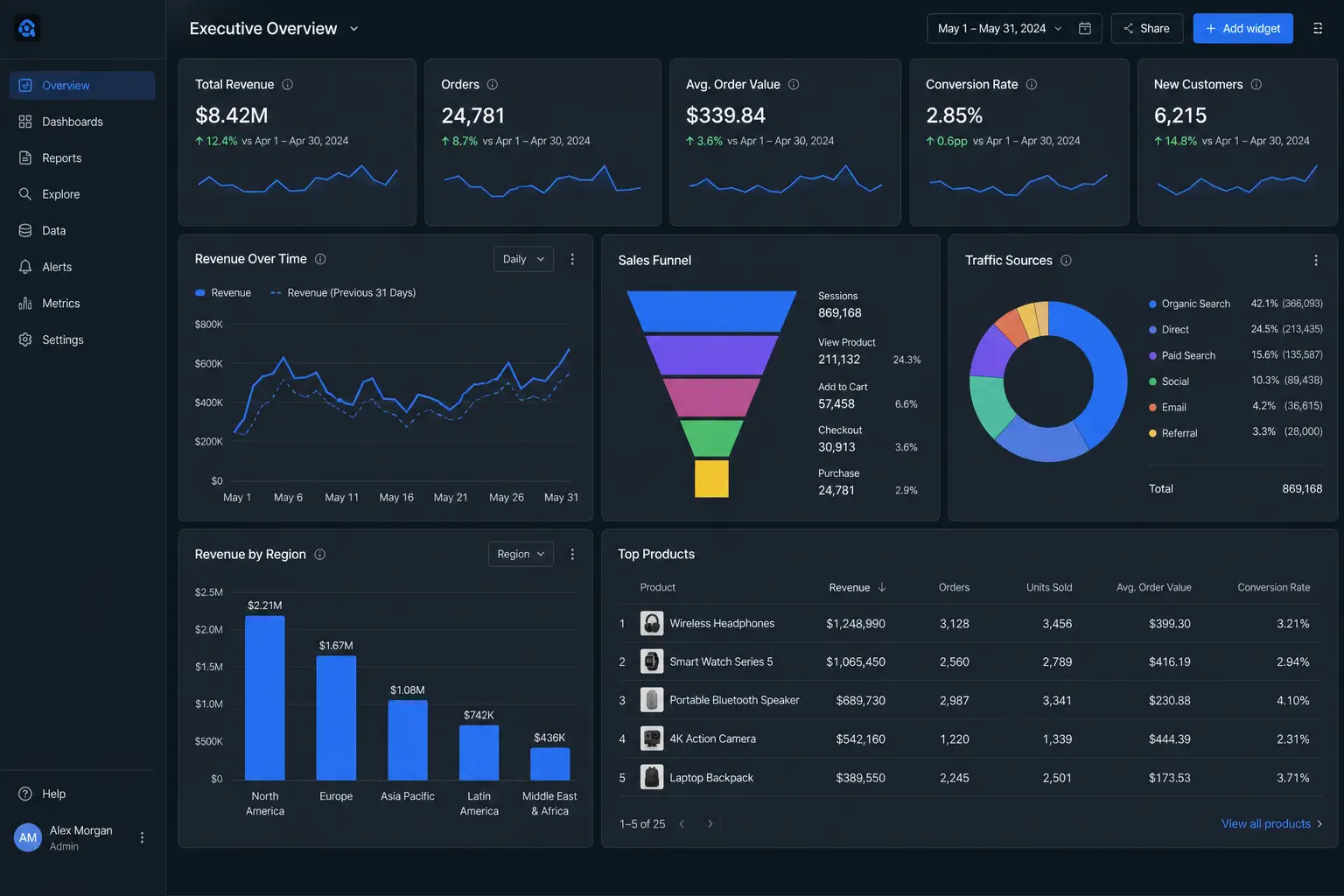The height and width of the screenshot is (896, 1344).
Task: Open Metrics in sidebar
Action: pos(82,304)
